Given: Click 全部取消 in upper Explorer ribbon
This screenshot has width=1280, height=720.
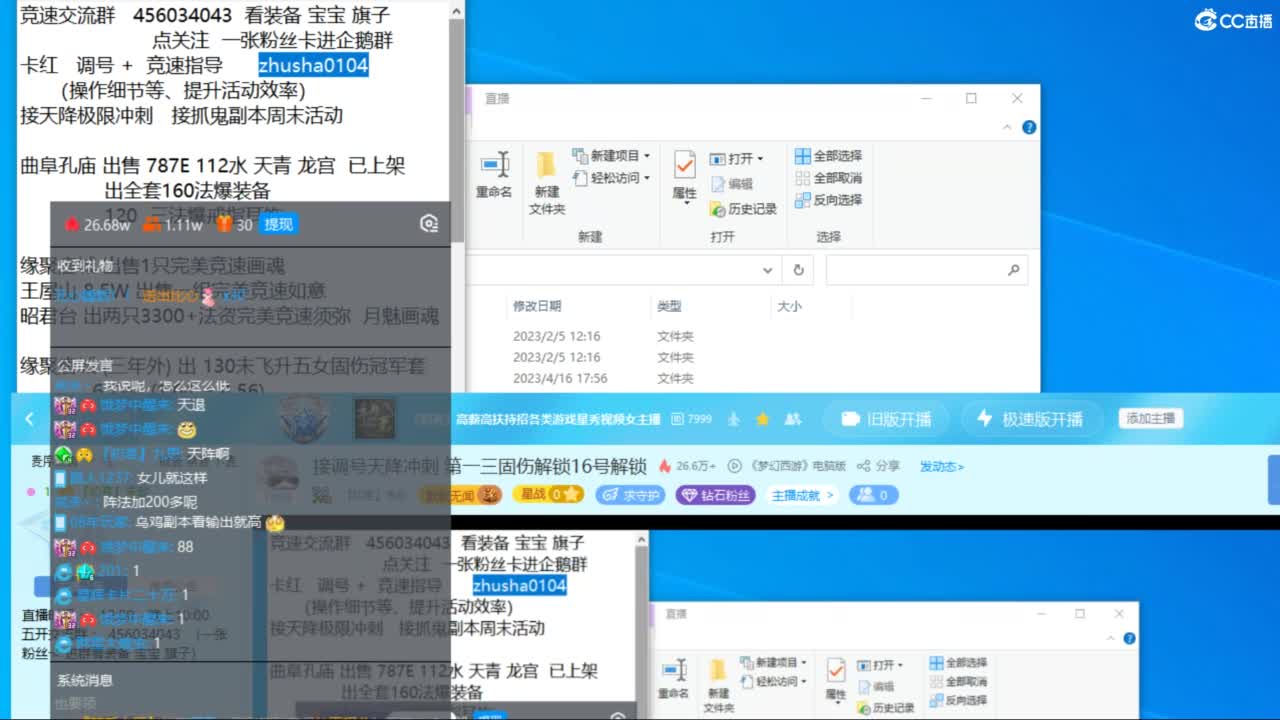Looking at the screenshot, I should pos(828,178).
